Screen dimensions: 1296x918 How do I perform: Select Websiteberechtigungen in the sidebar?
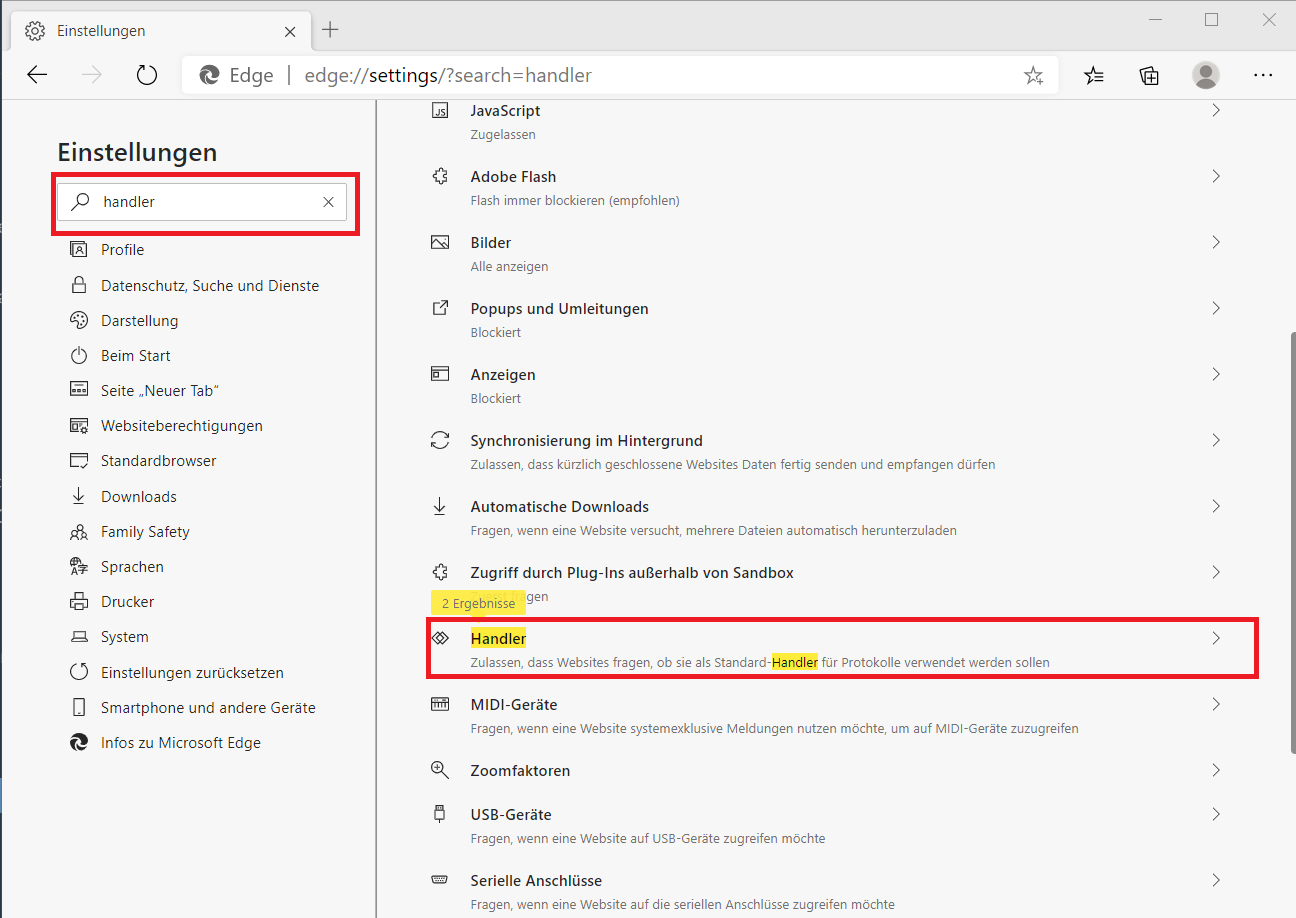(x=181, y=426)
